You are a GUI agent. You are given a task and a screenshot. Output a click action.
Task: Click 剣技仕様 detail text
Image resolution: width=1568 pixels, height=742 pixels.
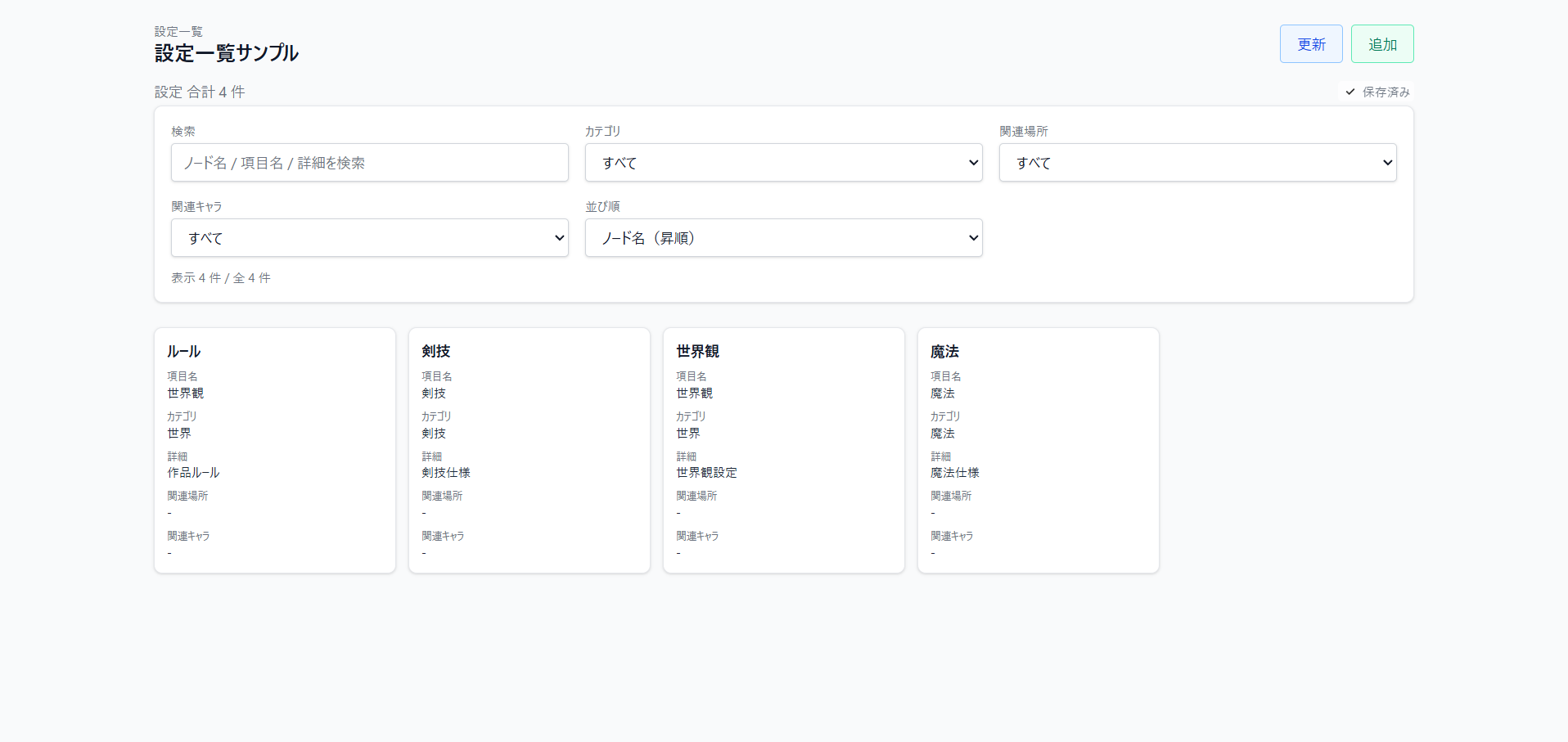[446, 473]
